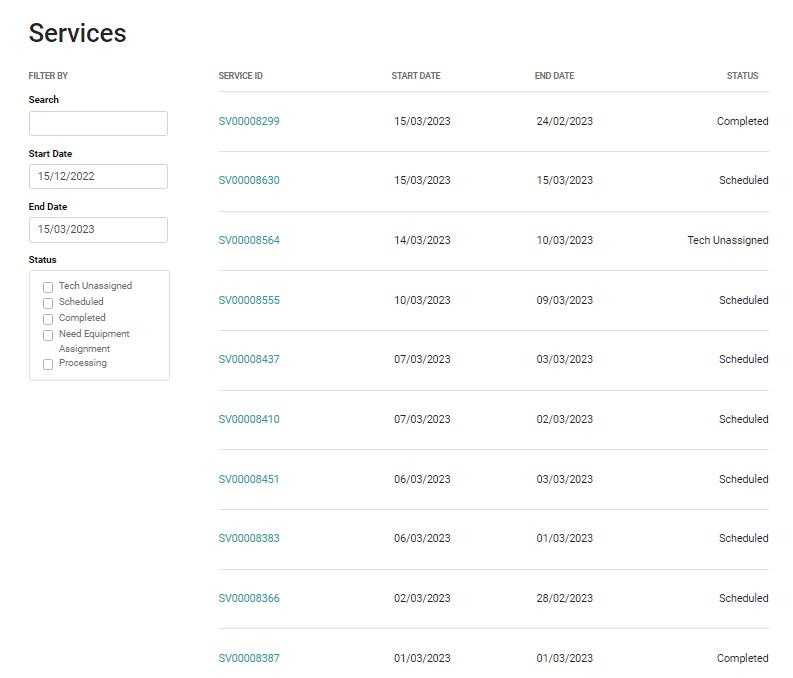Open service link SV00008437
Image resolution: width=793 pixels, height=678 pixels.
coord(249,359)
